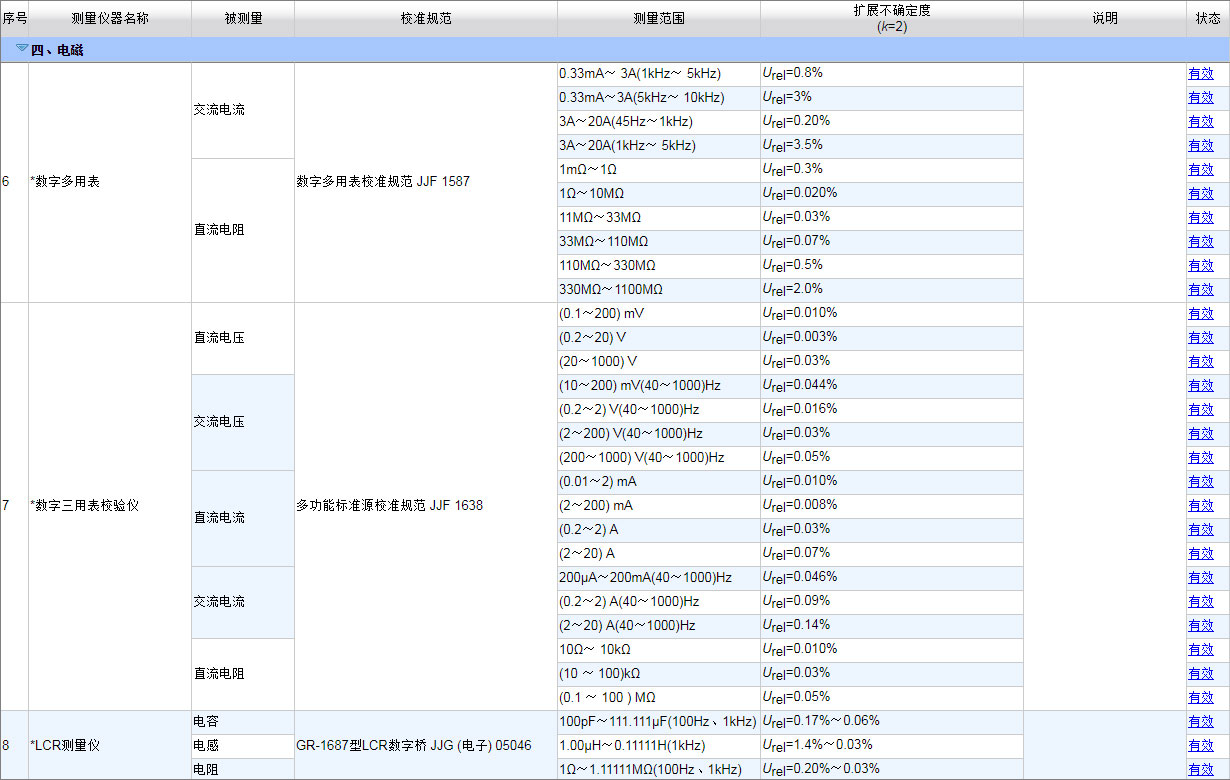Select the Urel=0.016% uncertainty cell

pos(892,410)
